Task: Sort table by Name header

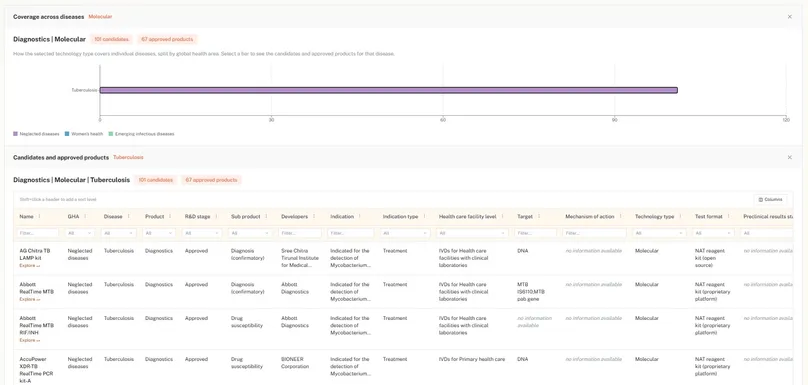Action: pos(27,216)
